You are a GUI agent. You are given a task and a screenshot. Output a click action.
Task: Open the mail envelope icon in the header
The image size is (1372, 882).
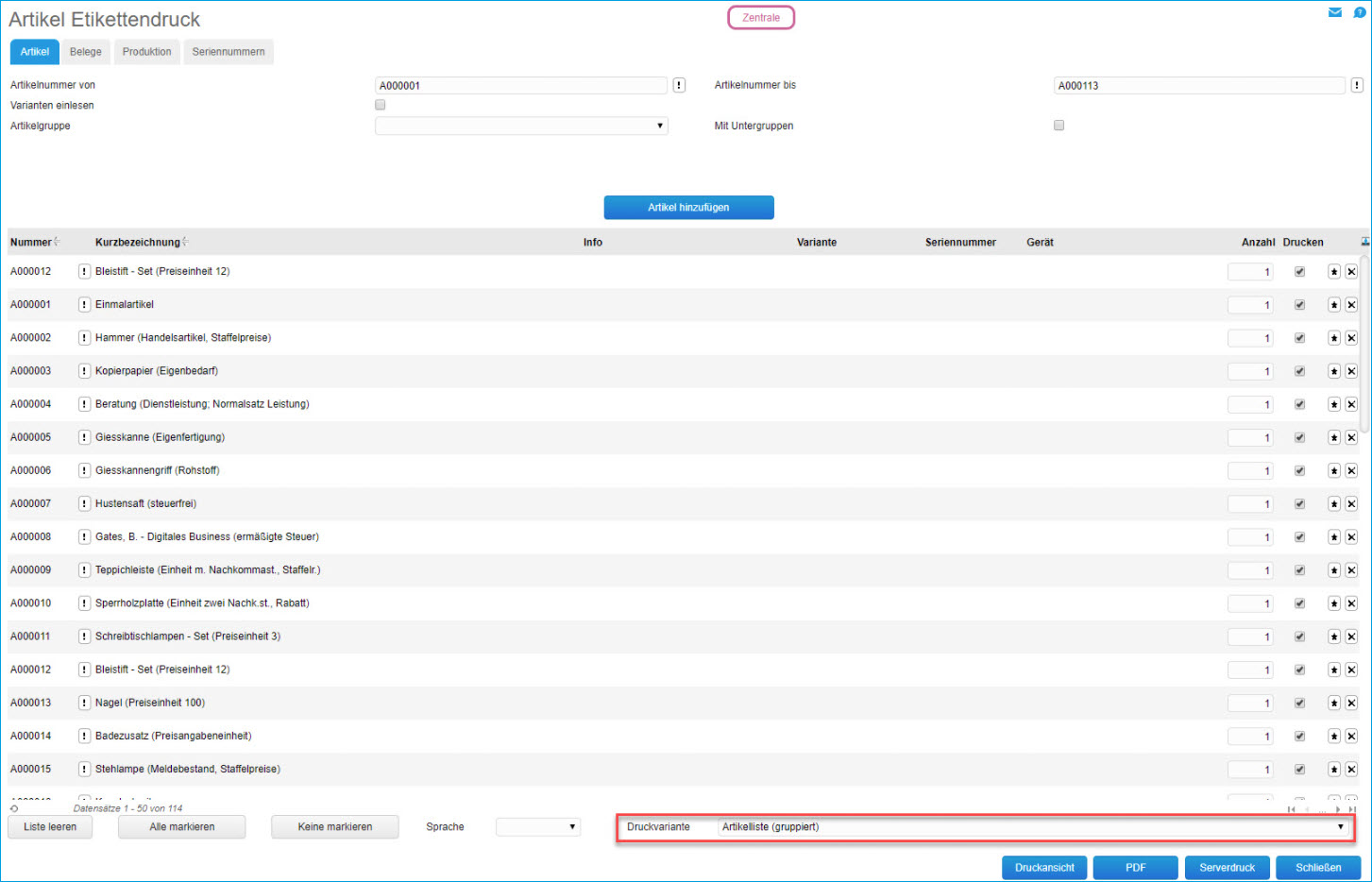click(x=1334, y=12)
